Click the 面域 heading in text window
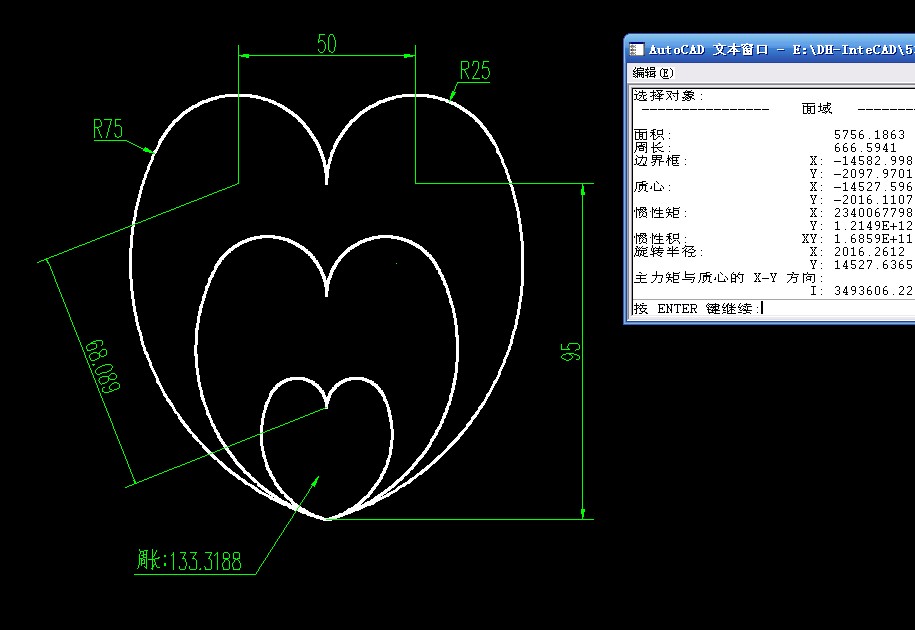 point(817,108)
